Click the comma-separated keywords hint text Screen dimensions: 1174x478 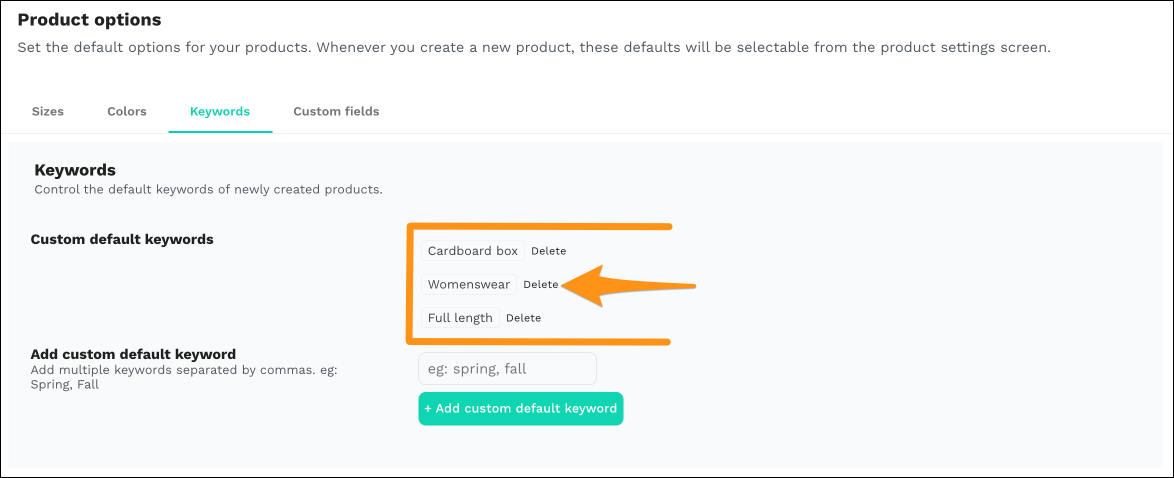coord(184,378)
